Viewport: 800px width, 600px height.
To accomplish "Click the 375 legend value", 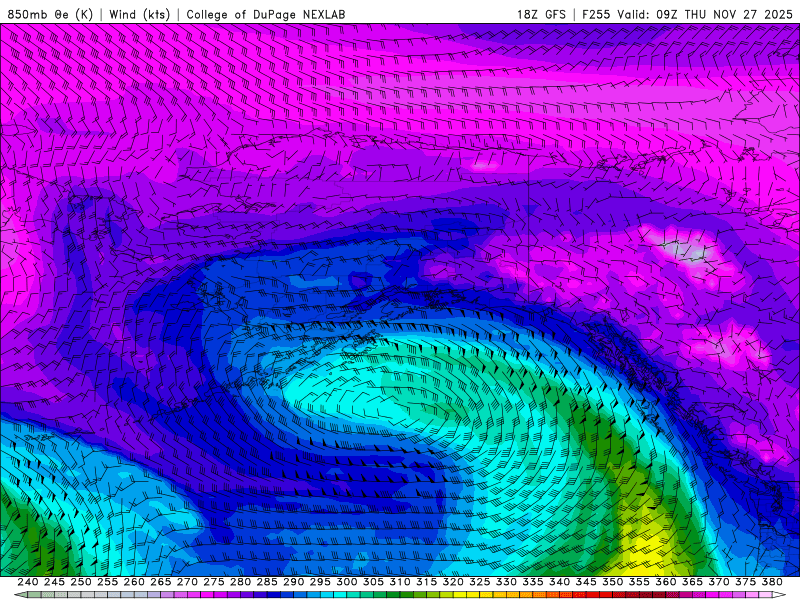I will click(x=745, y=582).
